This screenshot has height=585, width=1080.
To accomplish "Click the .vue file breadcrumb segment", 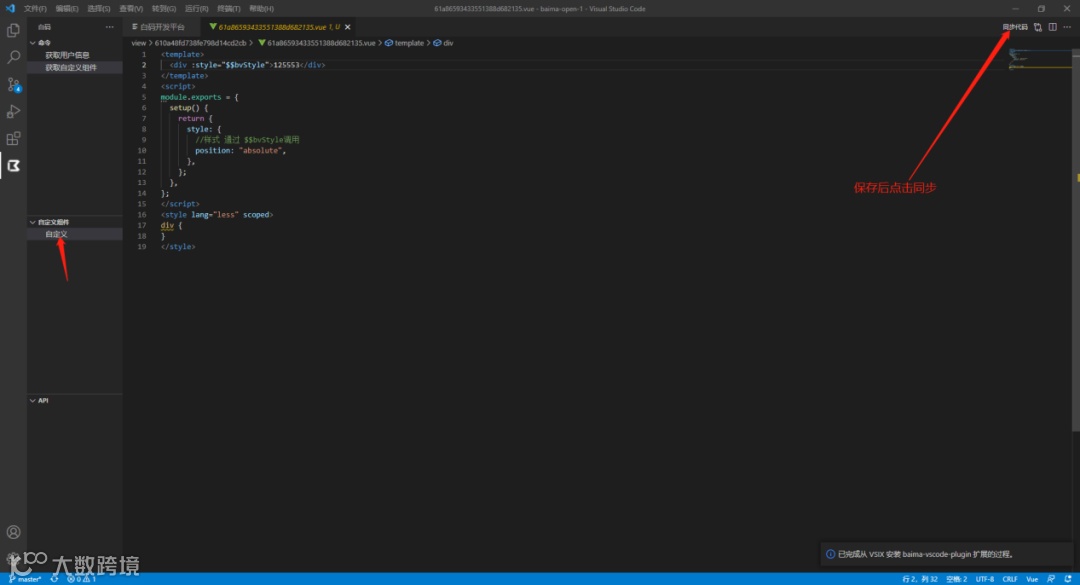I will coord(317,43).
